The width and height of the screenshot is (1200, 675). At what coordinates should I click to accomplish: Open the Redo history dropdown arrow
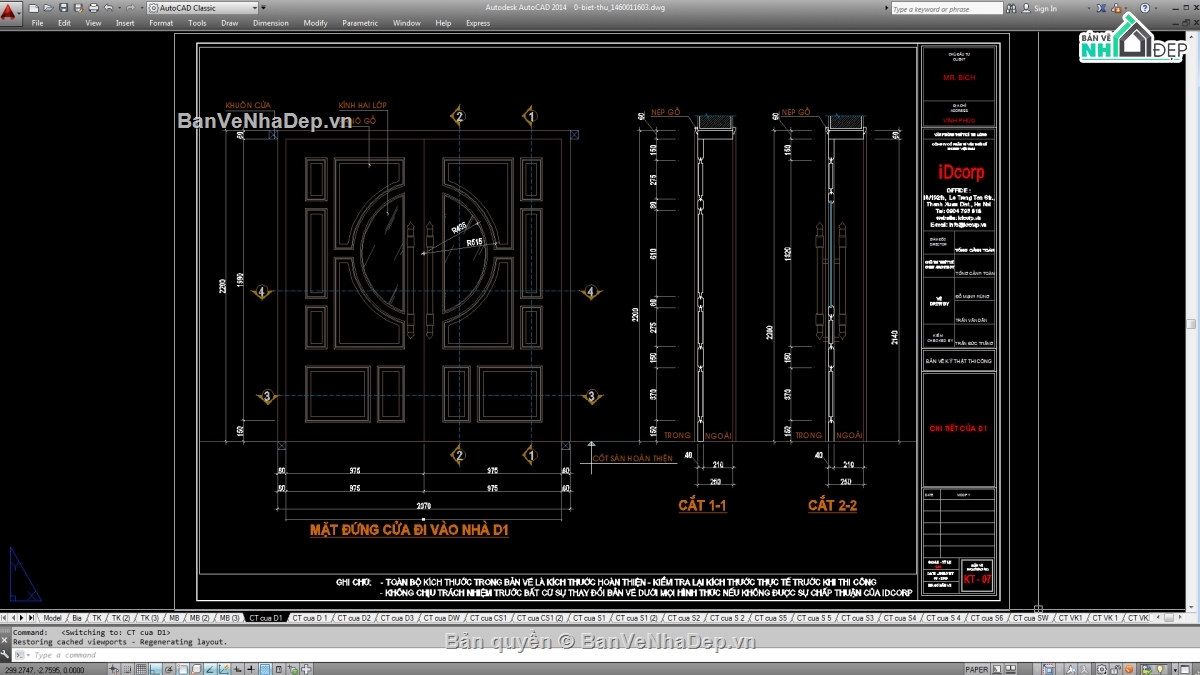pyautogui.click(x=142, y=8)
